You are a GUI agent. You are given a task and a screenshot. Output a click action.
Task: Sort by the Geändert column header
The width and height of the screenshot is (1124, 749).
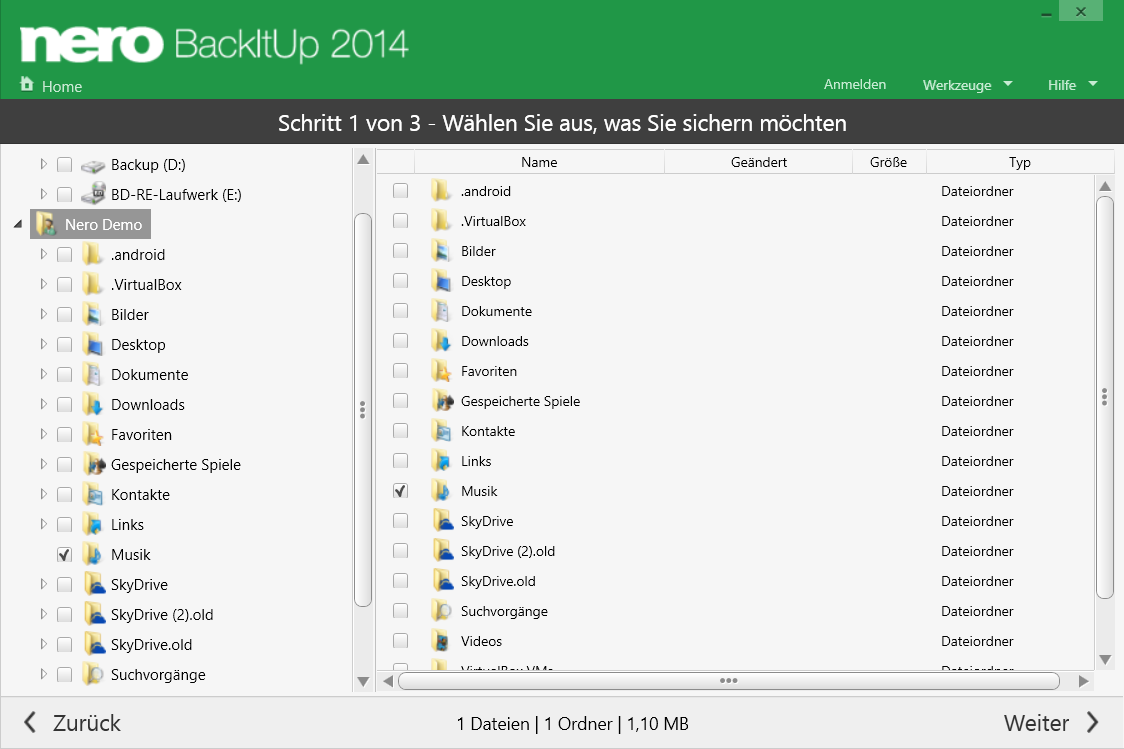[x=758, y=162]
